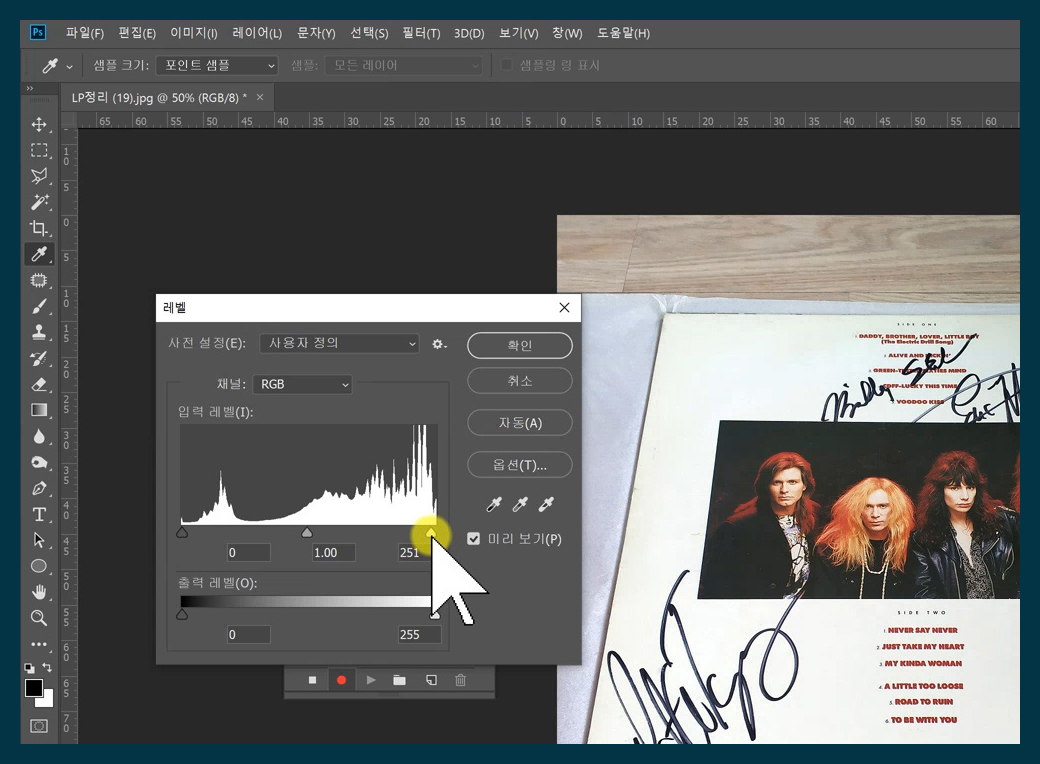Select the Brush tool
This screenshot has height=764, width=1040.
[x=39, y=306]
